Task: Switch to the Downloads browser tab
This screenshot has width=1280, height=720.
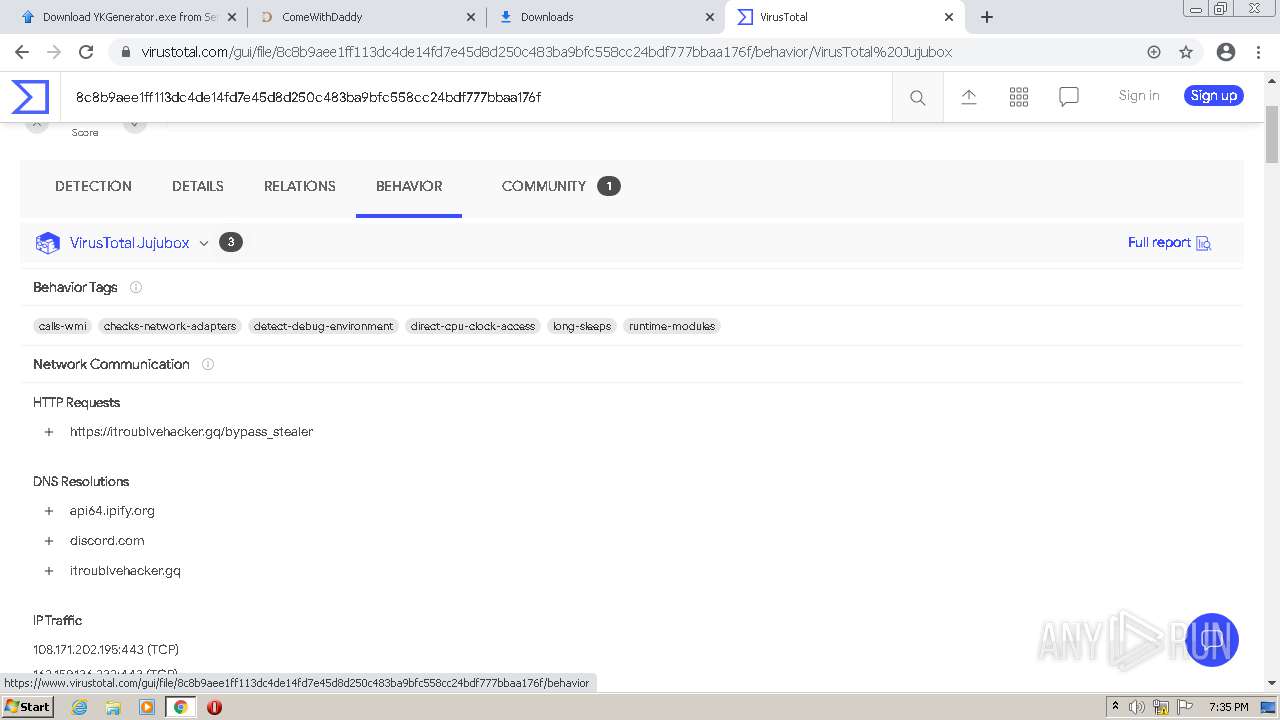Action: (606, 17)
